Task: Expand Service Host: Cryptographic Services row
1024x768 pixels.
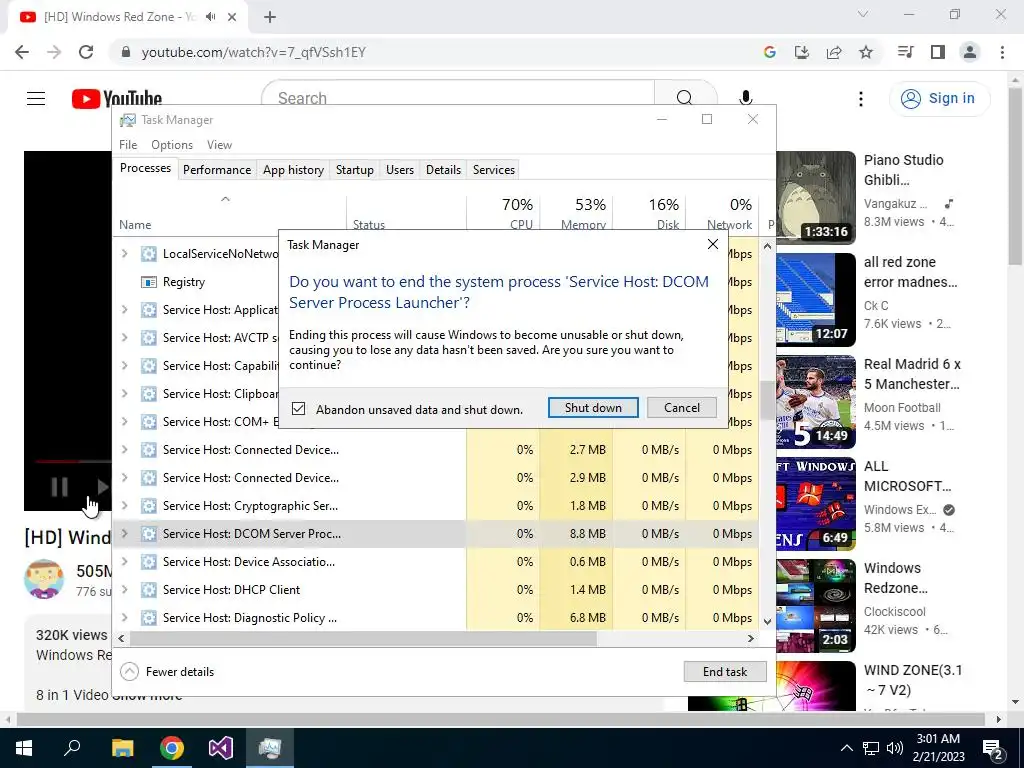Action: (124, 505)
